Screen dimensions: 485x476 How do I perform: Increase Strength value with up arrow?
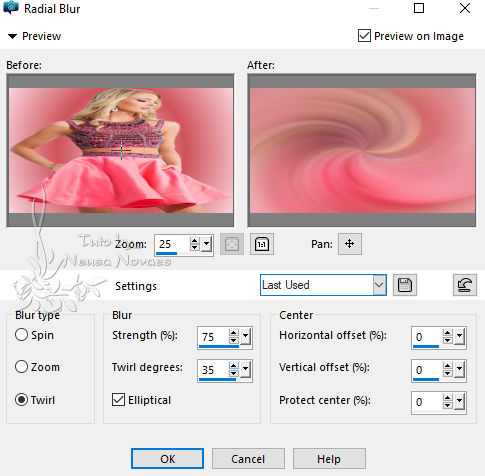click(234, 333)
